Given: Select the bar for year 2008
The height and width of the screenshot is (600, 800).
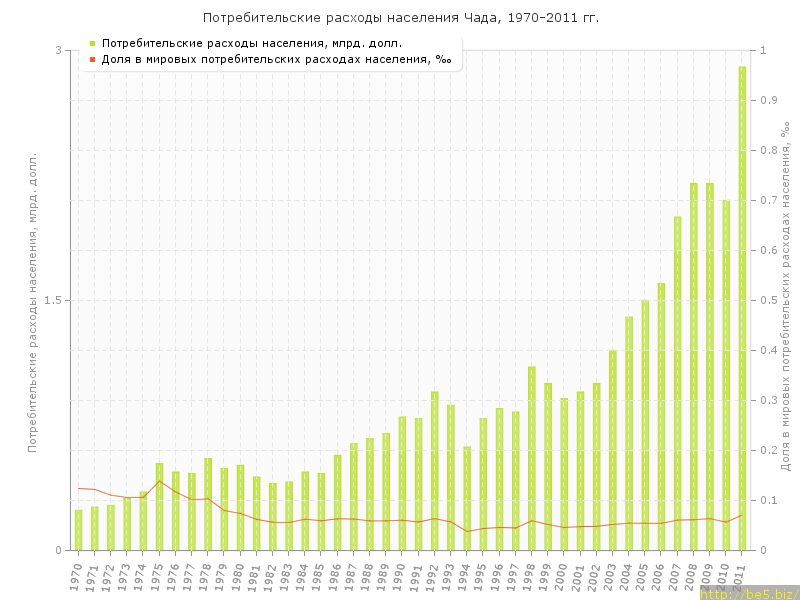Looking at the screenshot, I should (694, 366).
